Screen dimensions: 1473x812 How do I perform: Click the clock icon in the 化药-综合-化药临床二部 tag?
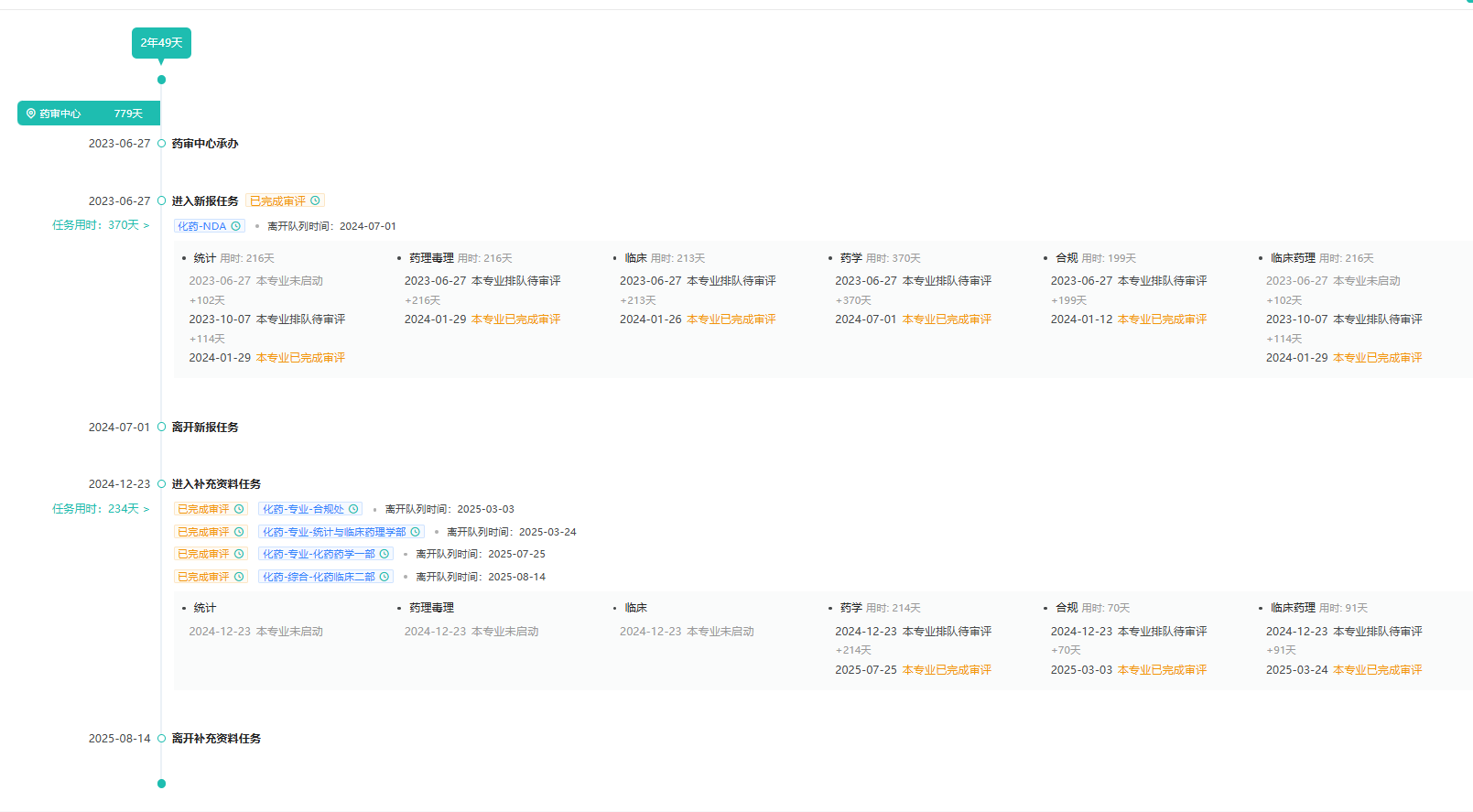click(x=384, y=577)
